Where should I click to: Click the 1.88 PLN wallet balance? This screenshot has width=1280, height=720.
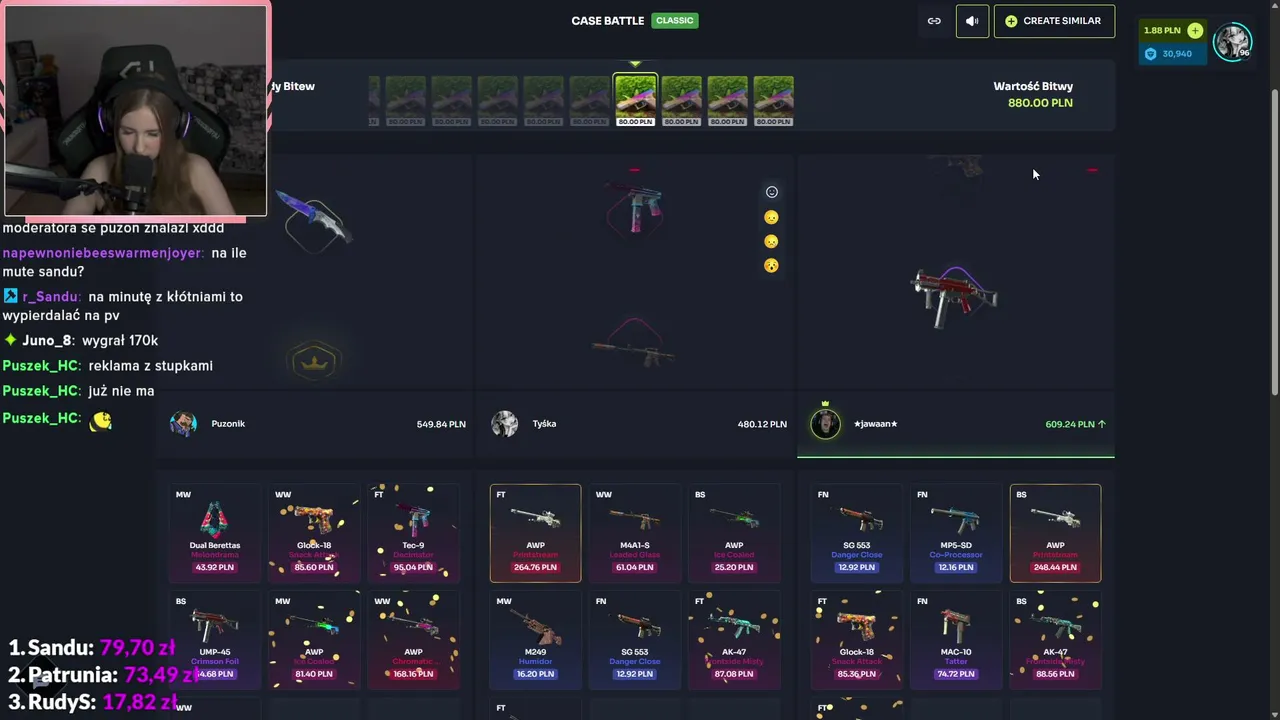pyautogui.click(x=1162, y=31)
